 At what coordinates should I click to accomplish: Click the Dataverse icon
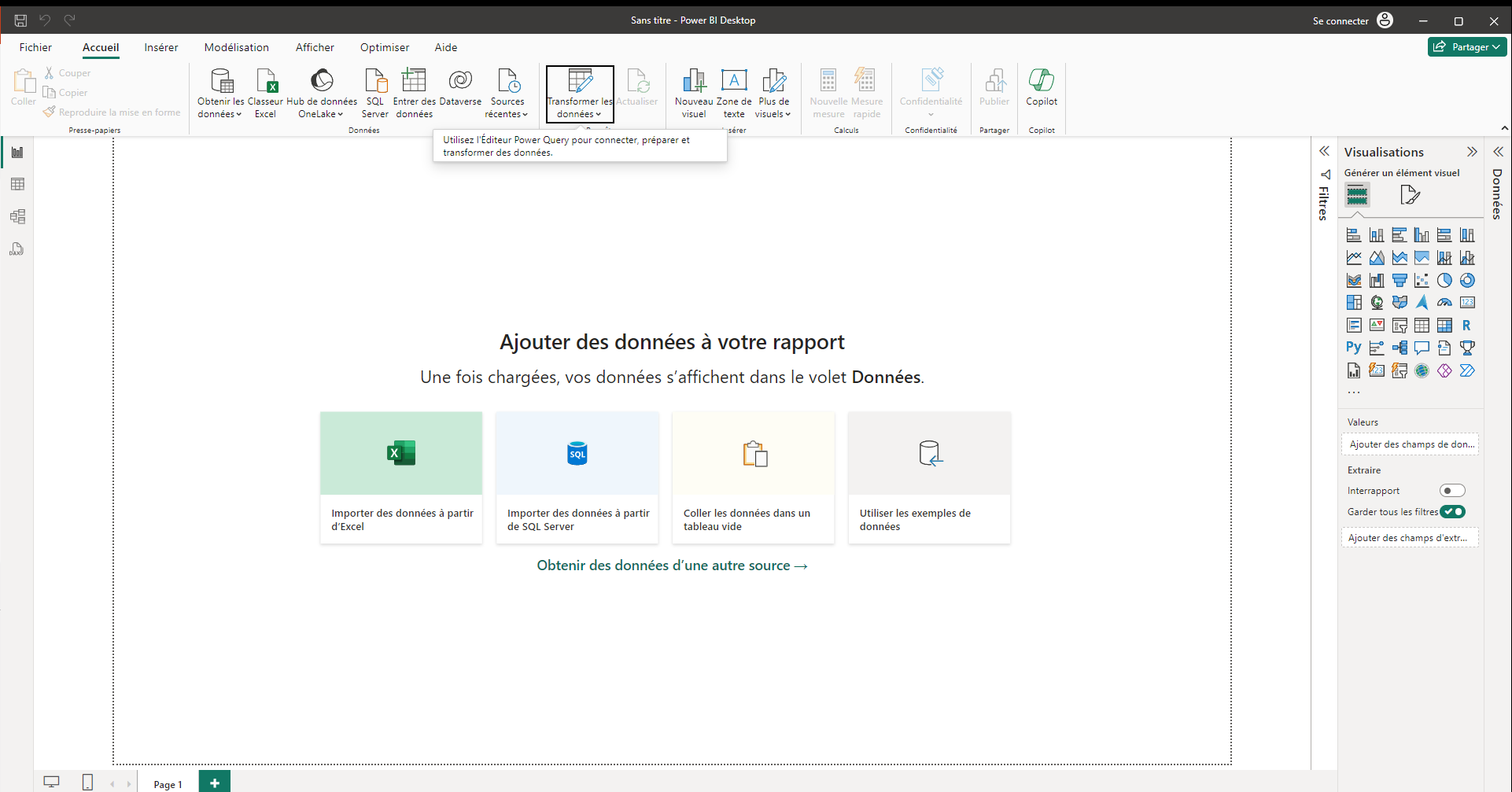(460, 88)
